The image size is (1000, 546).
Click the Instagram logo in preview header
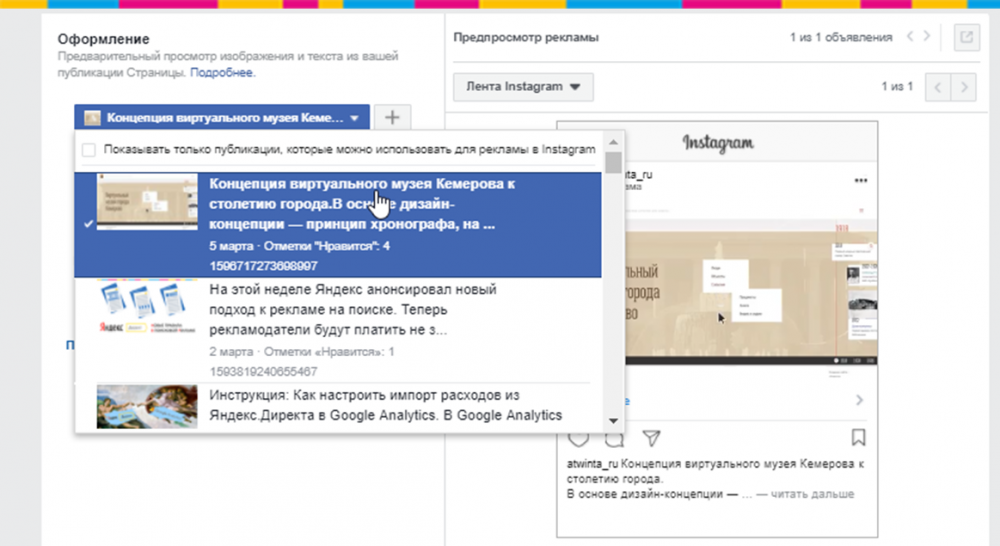click(718, 143)
